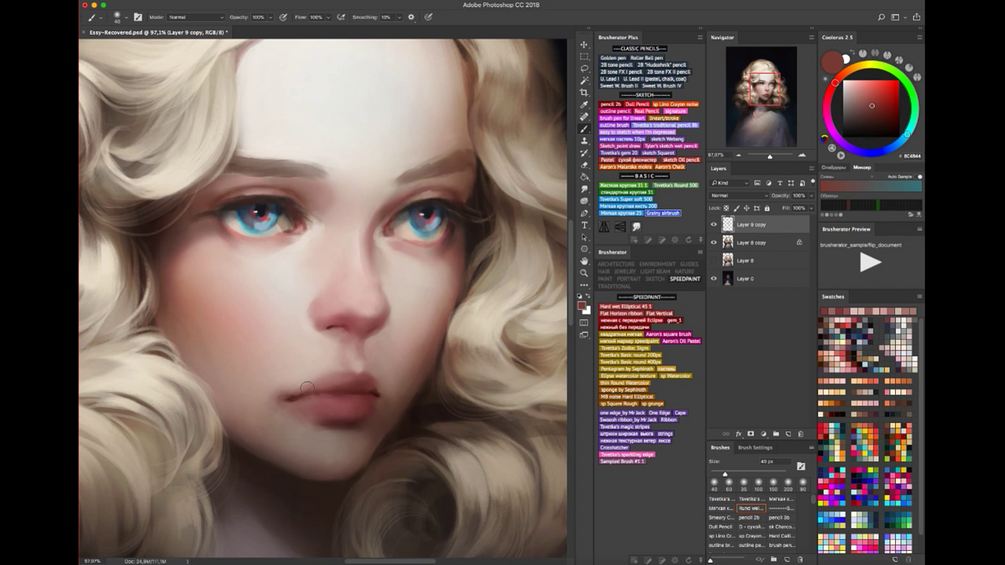Open layer Fill dropdown
The image size is (1005, 565).
(811, 208)
